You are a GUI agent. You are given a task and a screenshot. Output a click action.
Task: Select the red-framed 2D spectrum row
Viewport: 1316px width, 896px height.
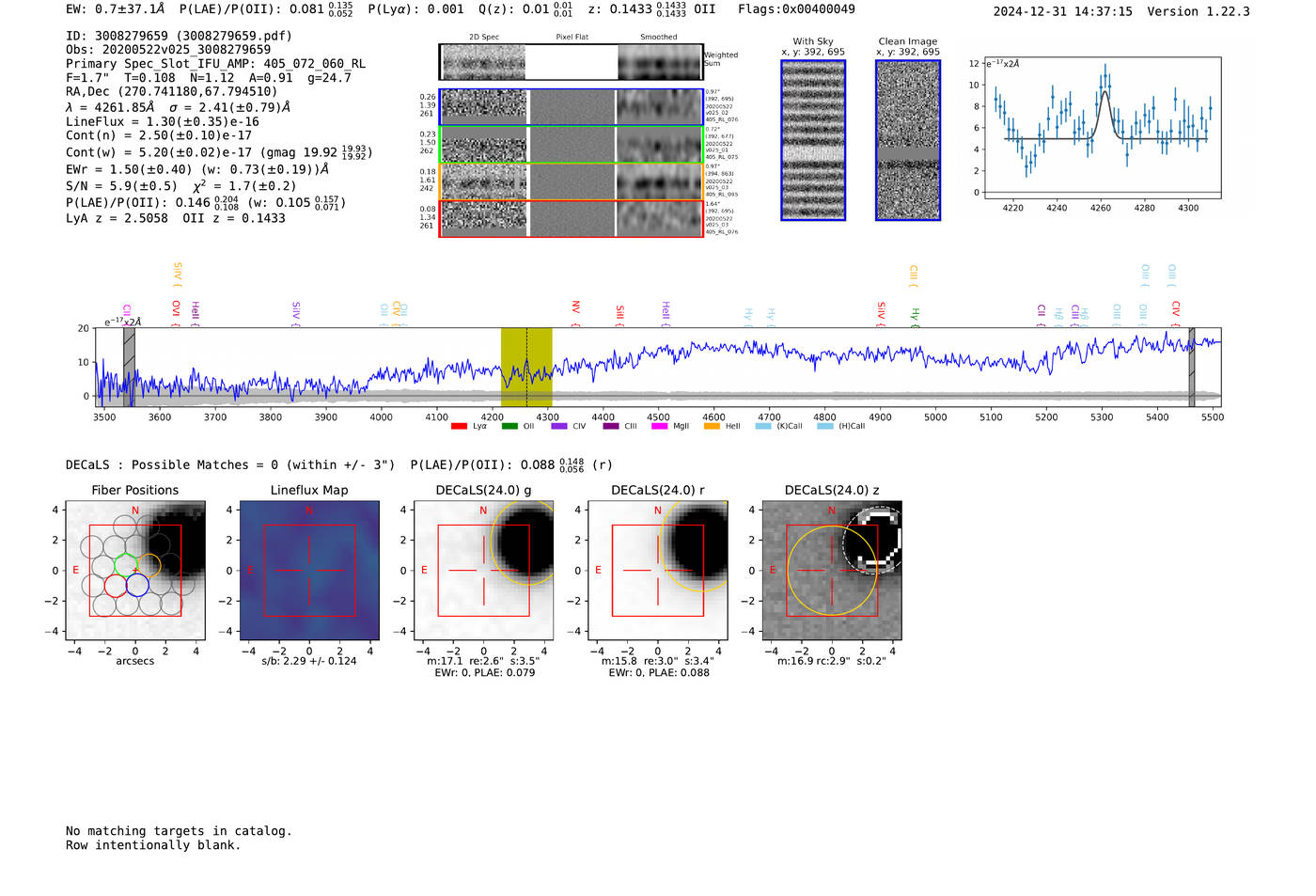(572, 218)
